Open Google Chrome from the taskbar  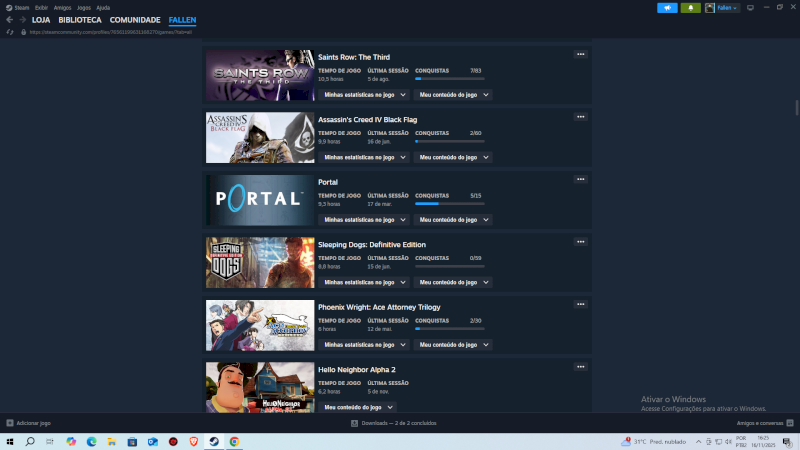point(234,442)
